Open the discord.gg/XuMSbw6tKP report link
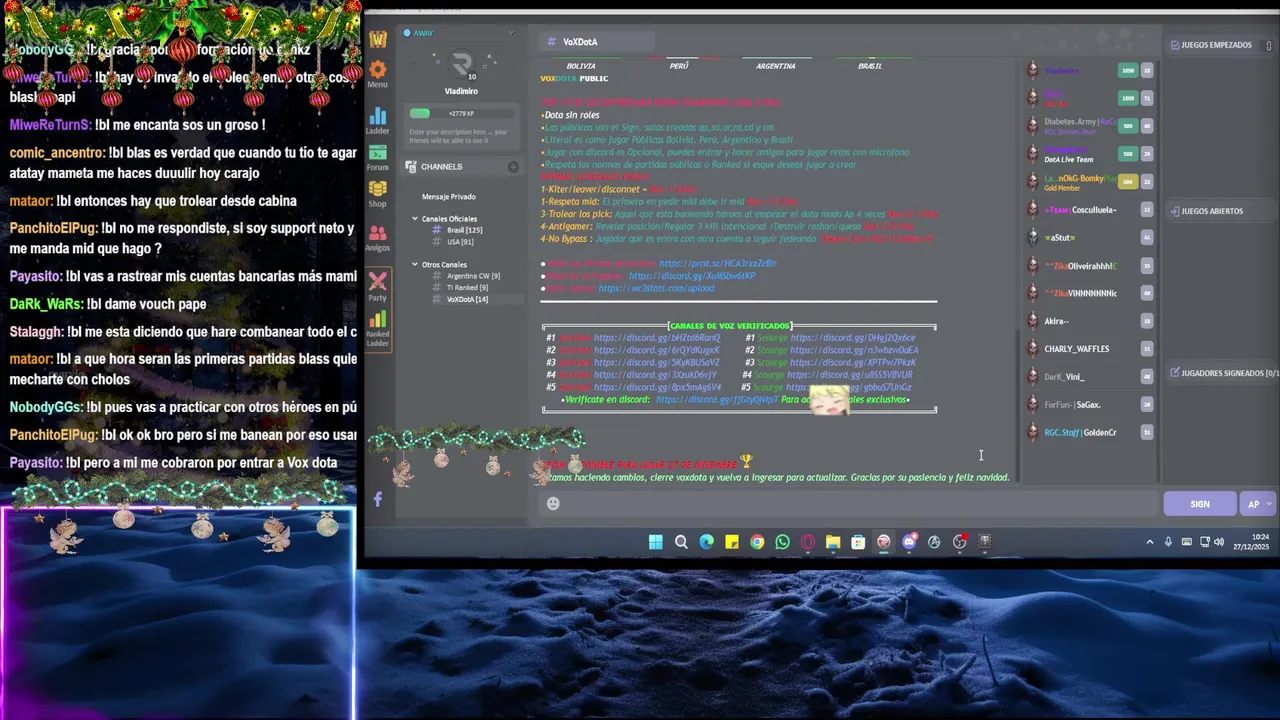 pyautogui.click(x=692, y=276)
